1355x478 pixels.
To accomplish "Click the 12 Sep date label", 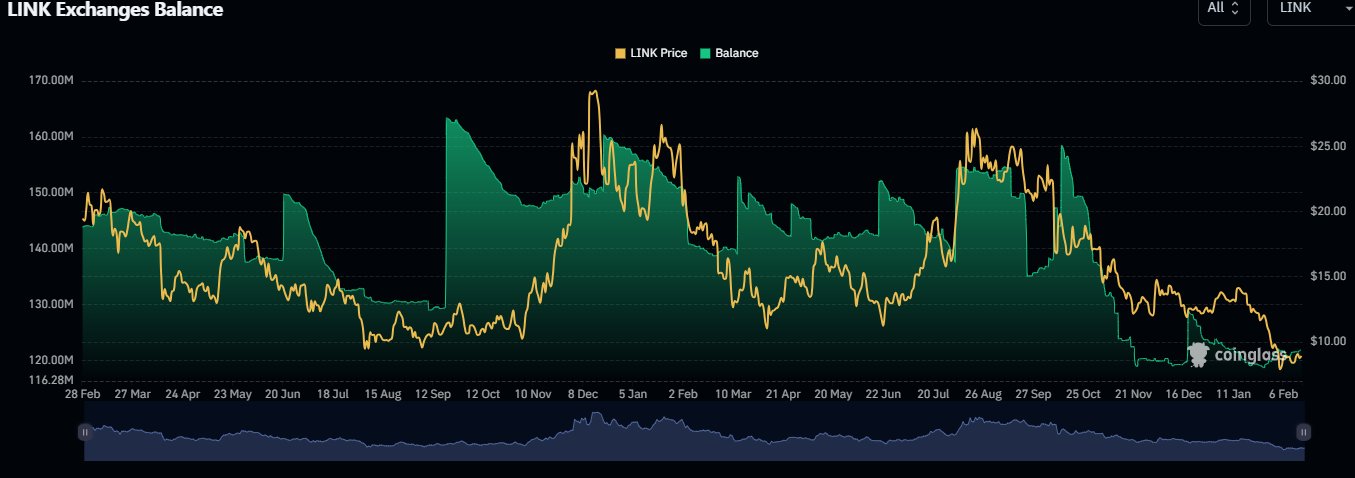I will 433,395.
